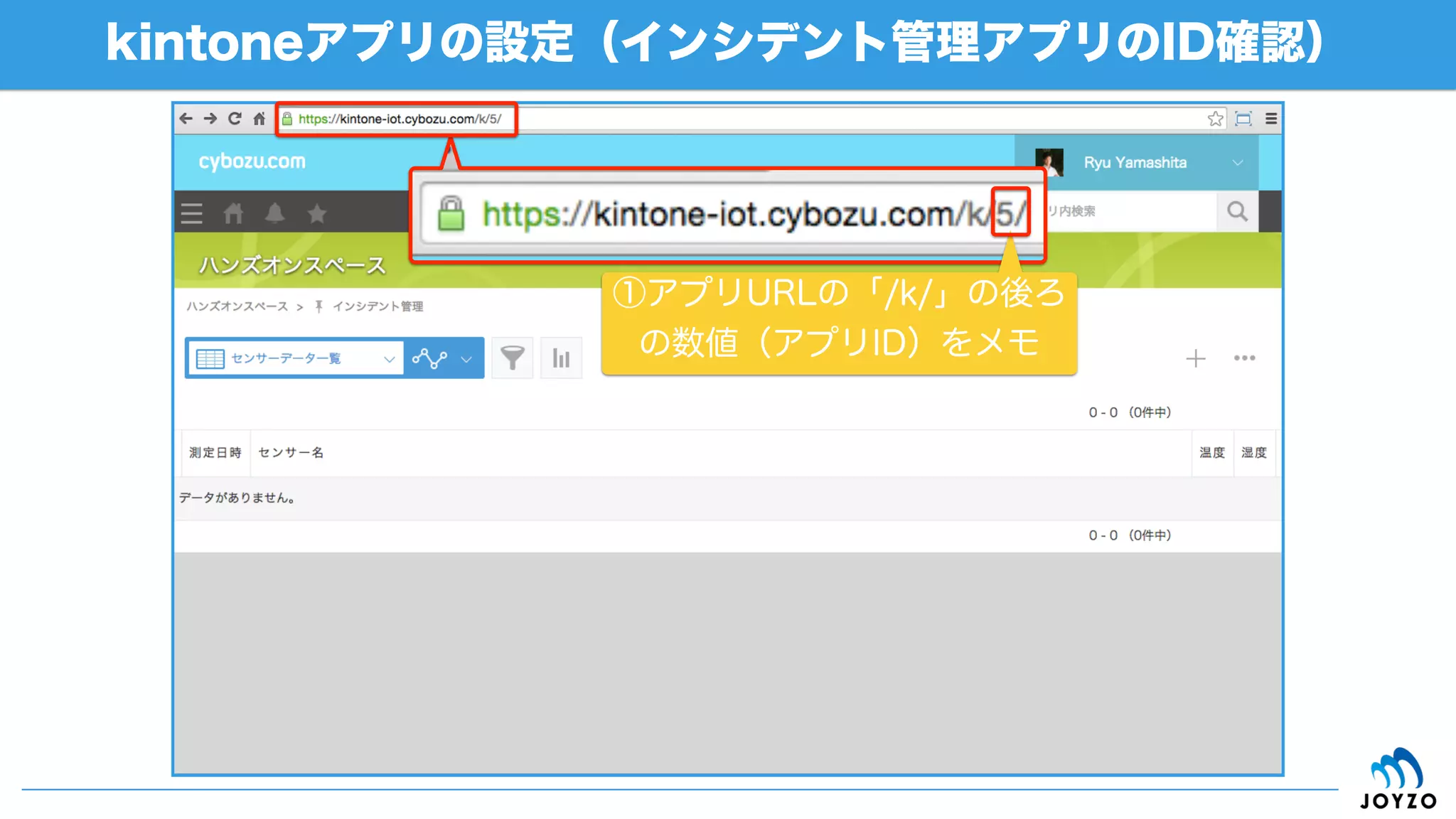Click the browser back arrow
The image size is (1456, 819).
point(186,119)
